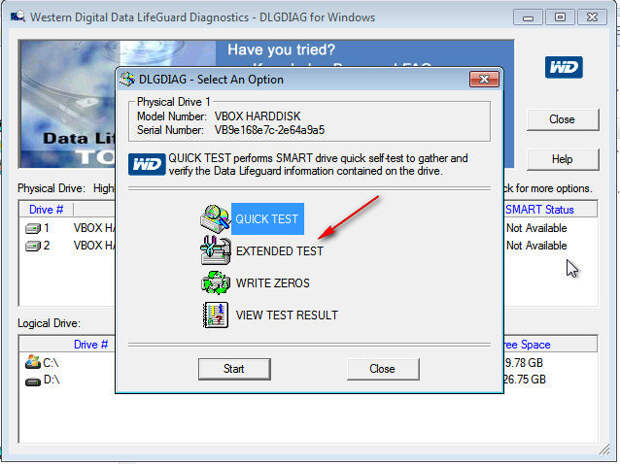
Task: Select the QUICK TEST option
Action: tap(266, 219)
